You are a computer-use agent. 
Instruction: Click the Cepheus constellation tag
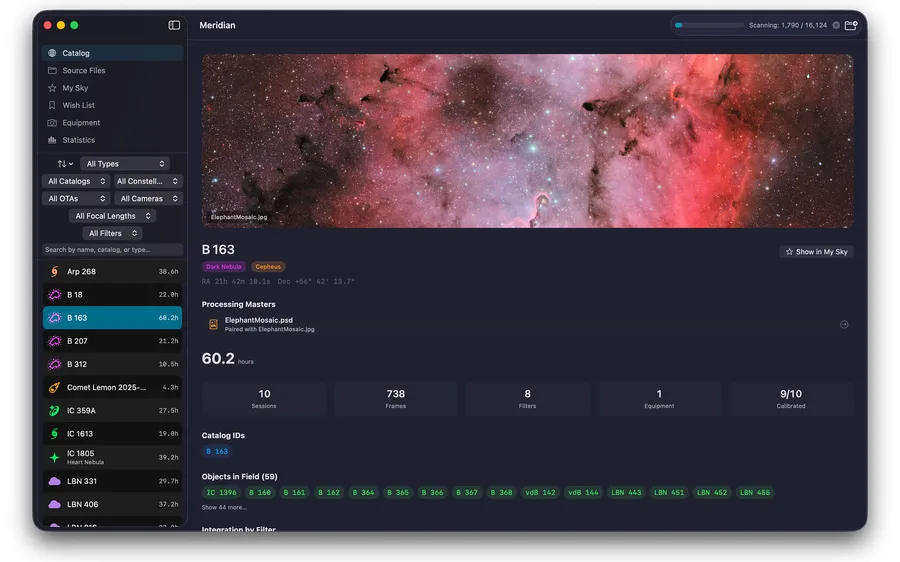(x=268, y=266)
